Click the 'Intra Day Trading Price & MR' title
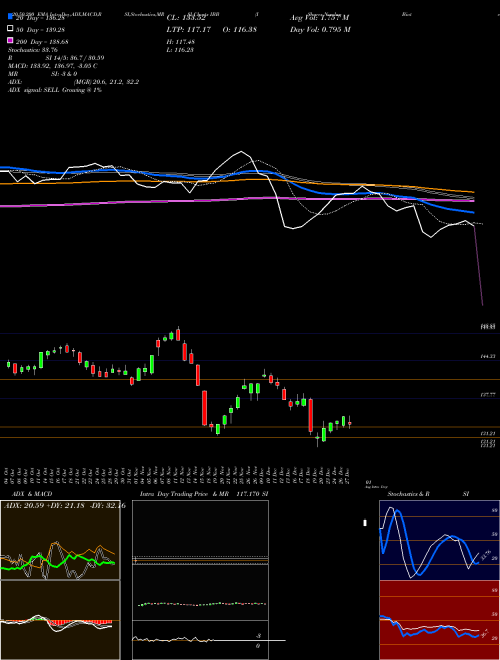The width and height of the screenshot is (500, 660). [x=184, y=494]
